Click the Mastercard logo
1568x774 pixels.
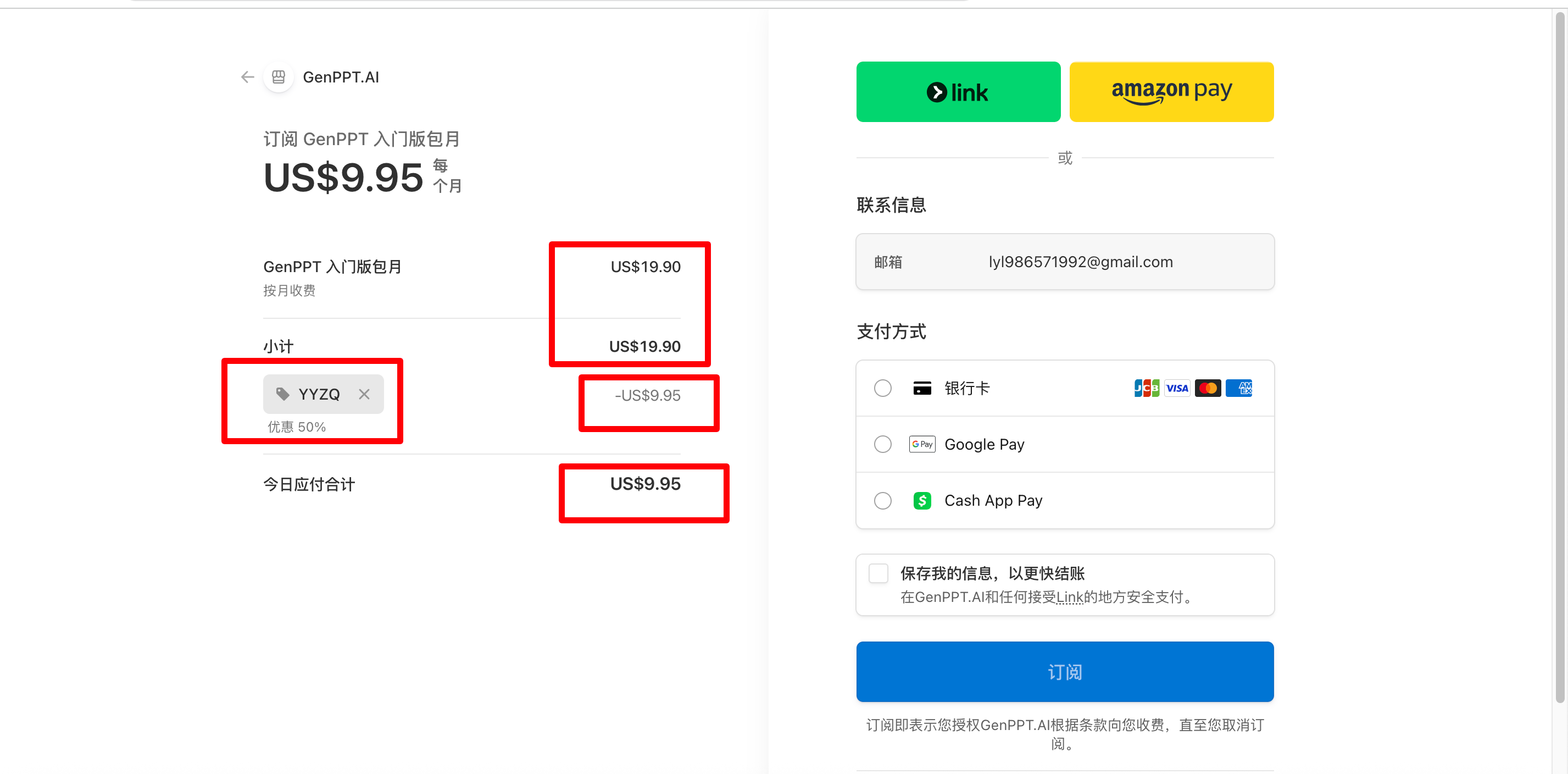[x=1208, y=388]
